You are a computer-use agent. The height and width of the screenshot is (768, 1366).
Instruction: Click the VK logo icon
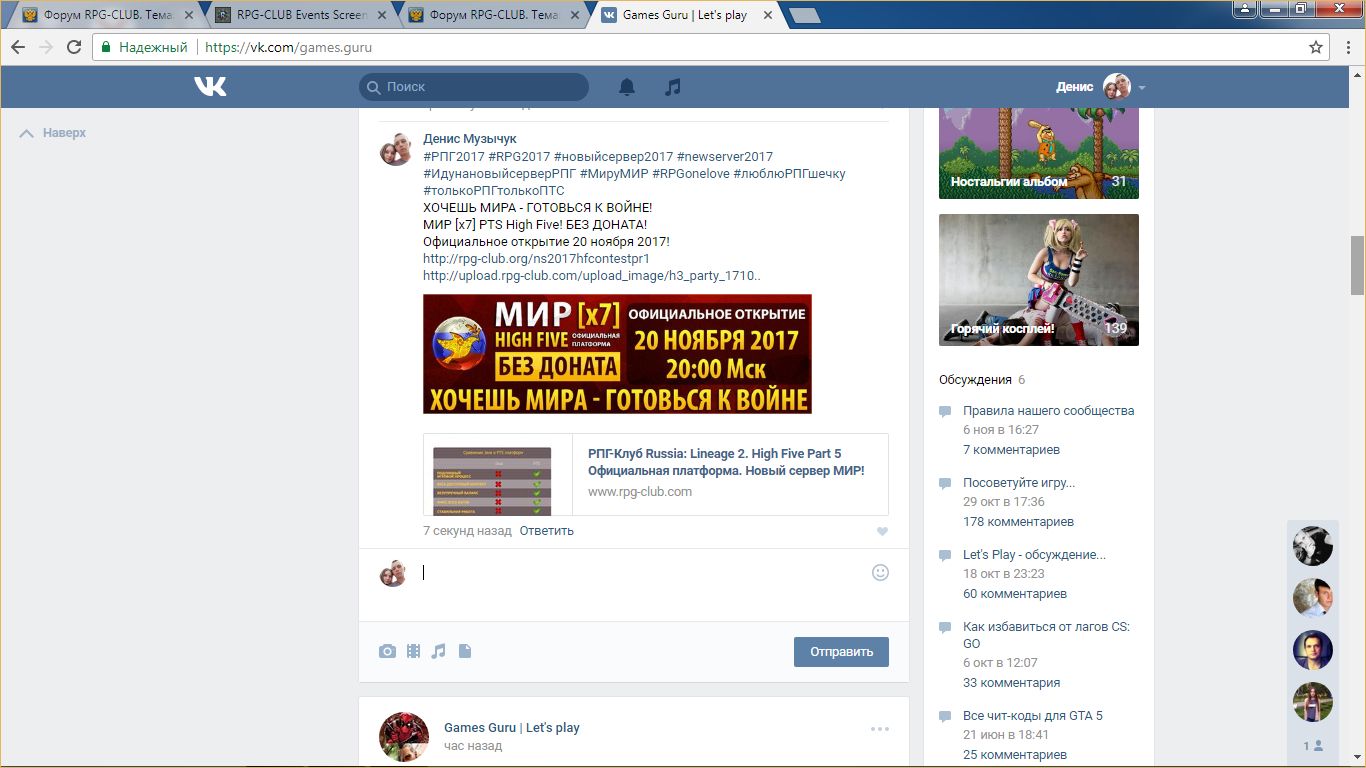click(x=210, y=87)
